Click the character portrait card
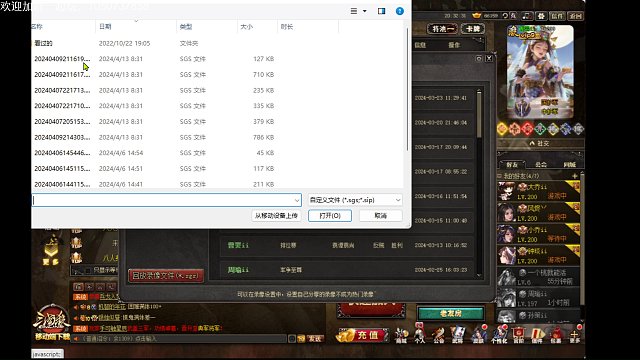This screenshot has height=360, width=640. coord(540,72)
